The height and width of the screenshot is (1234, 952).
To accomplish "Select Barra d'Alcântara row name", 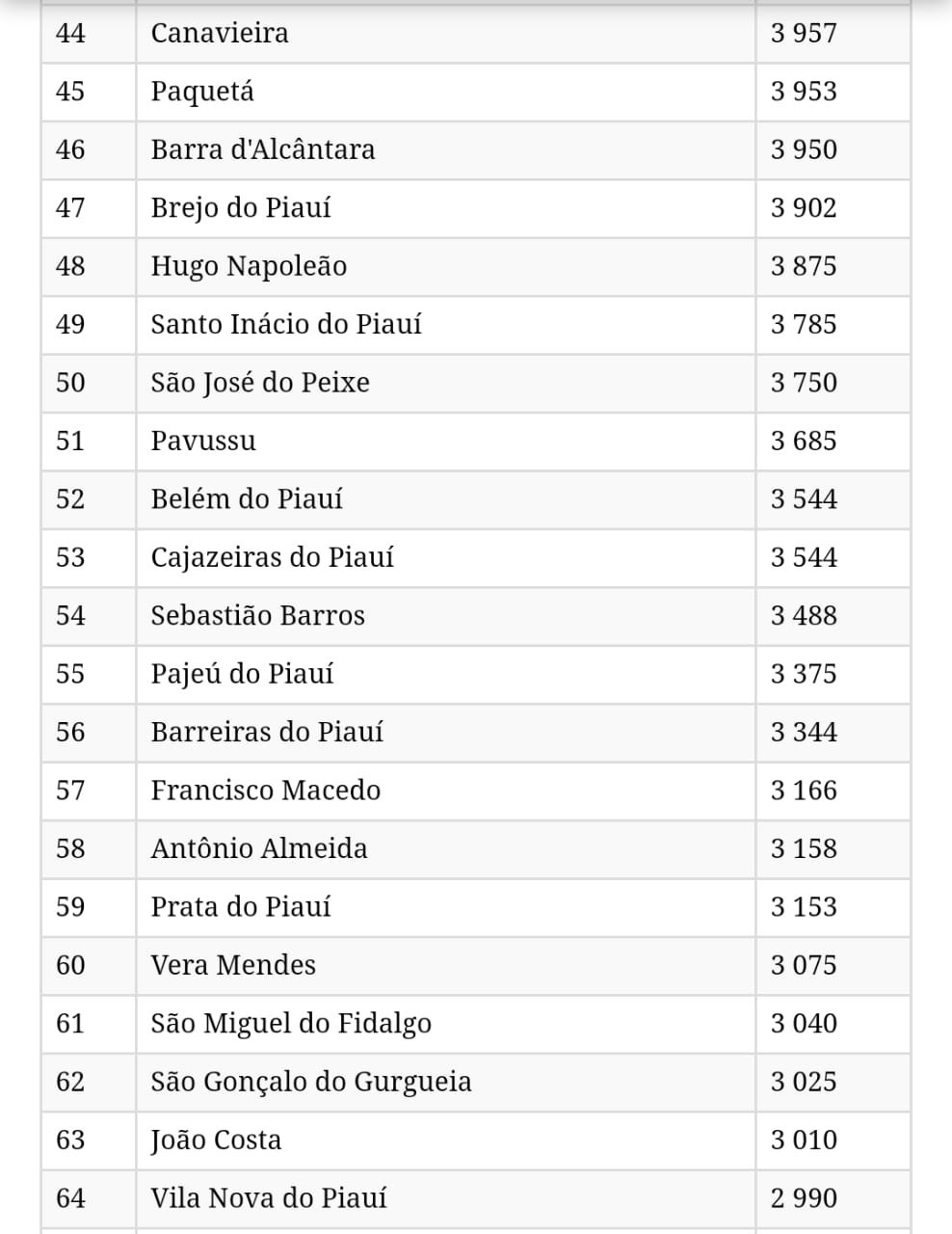I will (263, 149).
